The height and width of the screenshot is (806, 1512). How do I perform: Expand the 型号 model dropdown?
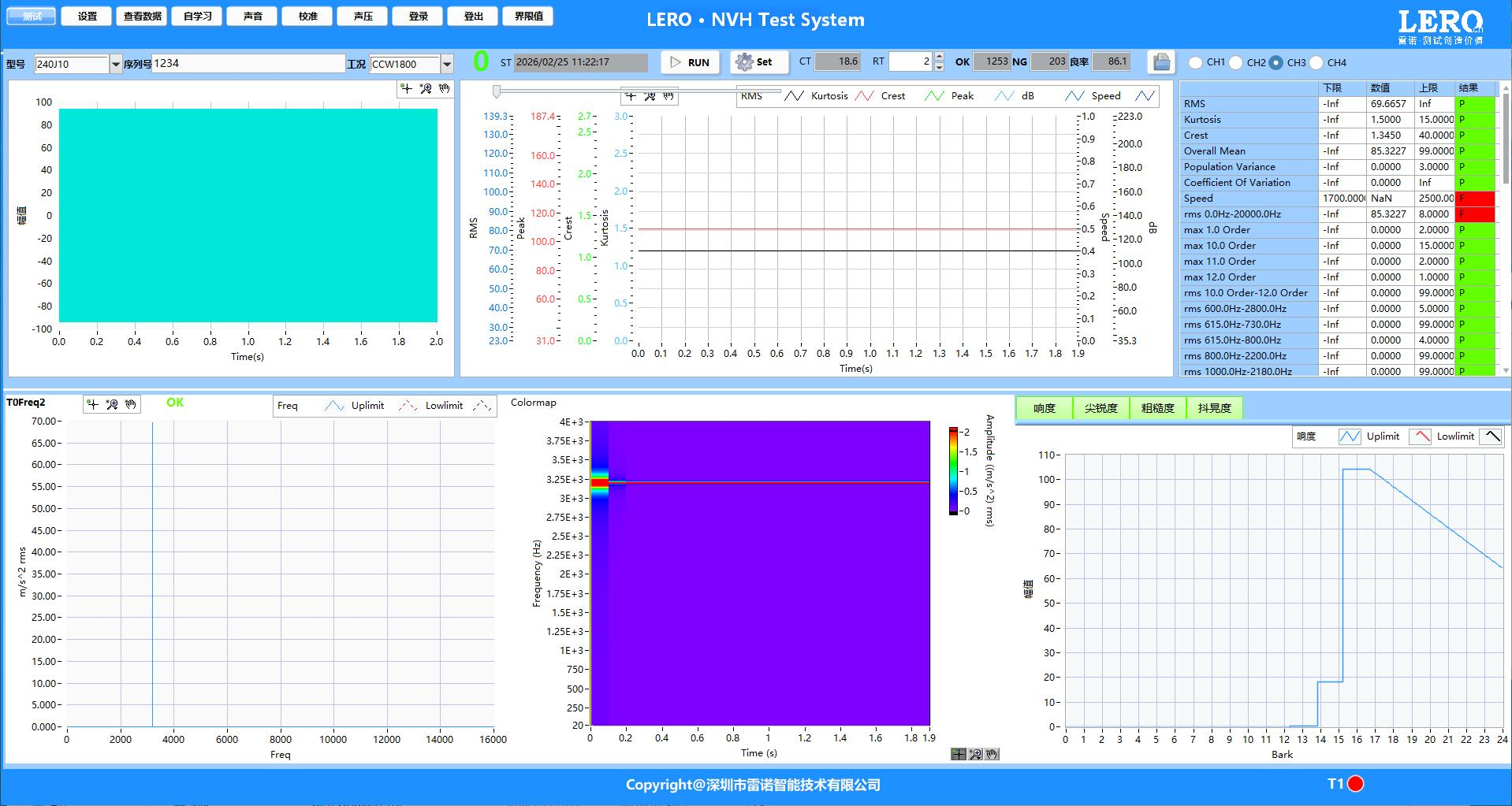click(x=116, y=64)
